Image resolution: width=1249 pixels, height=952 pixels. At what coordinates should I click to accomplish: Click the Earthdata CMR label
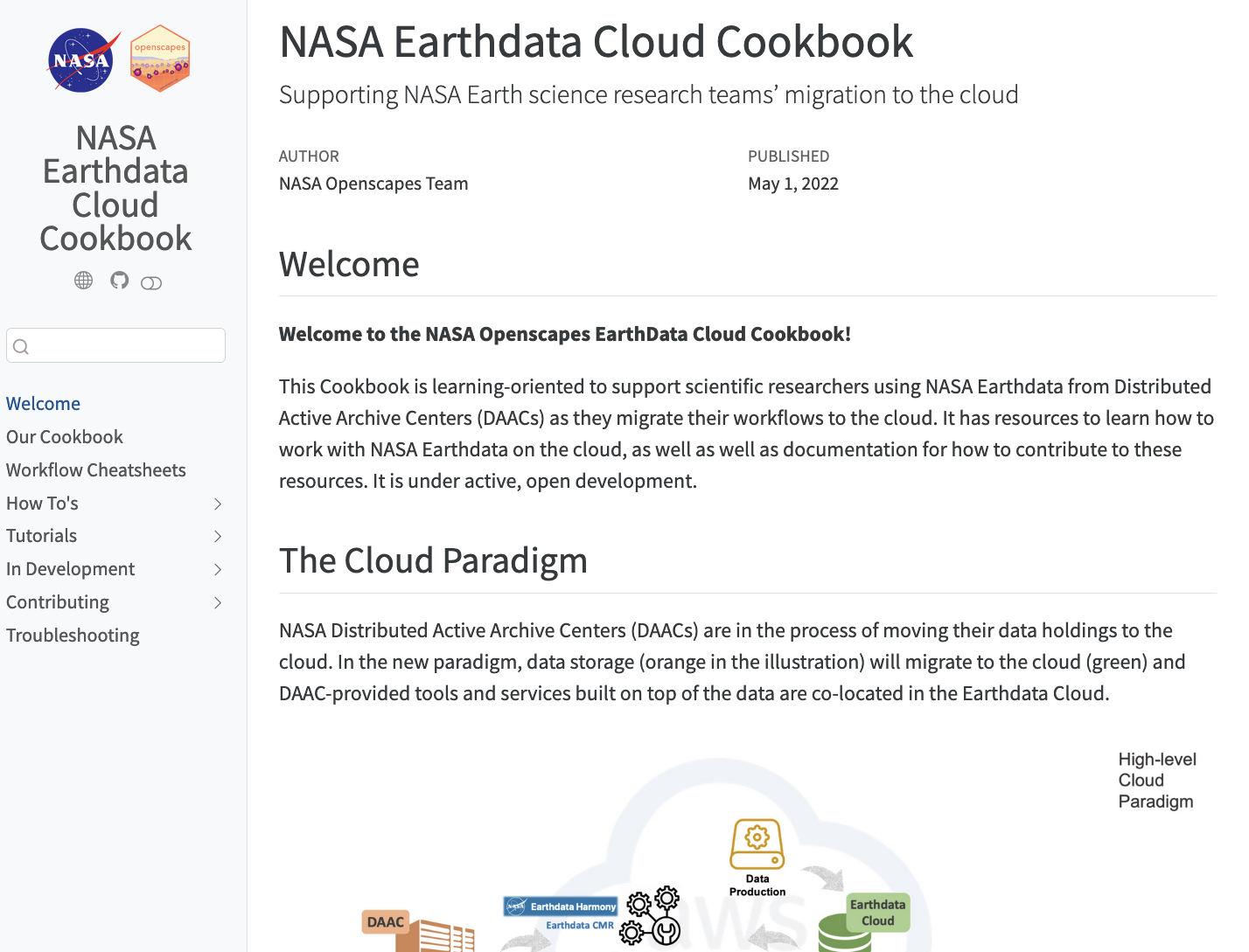click(578, 924)
